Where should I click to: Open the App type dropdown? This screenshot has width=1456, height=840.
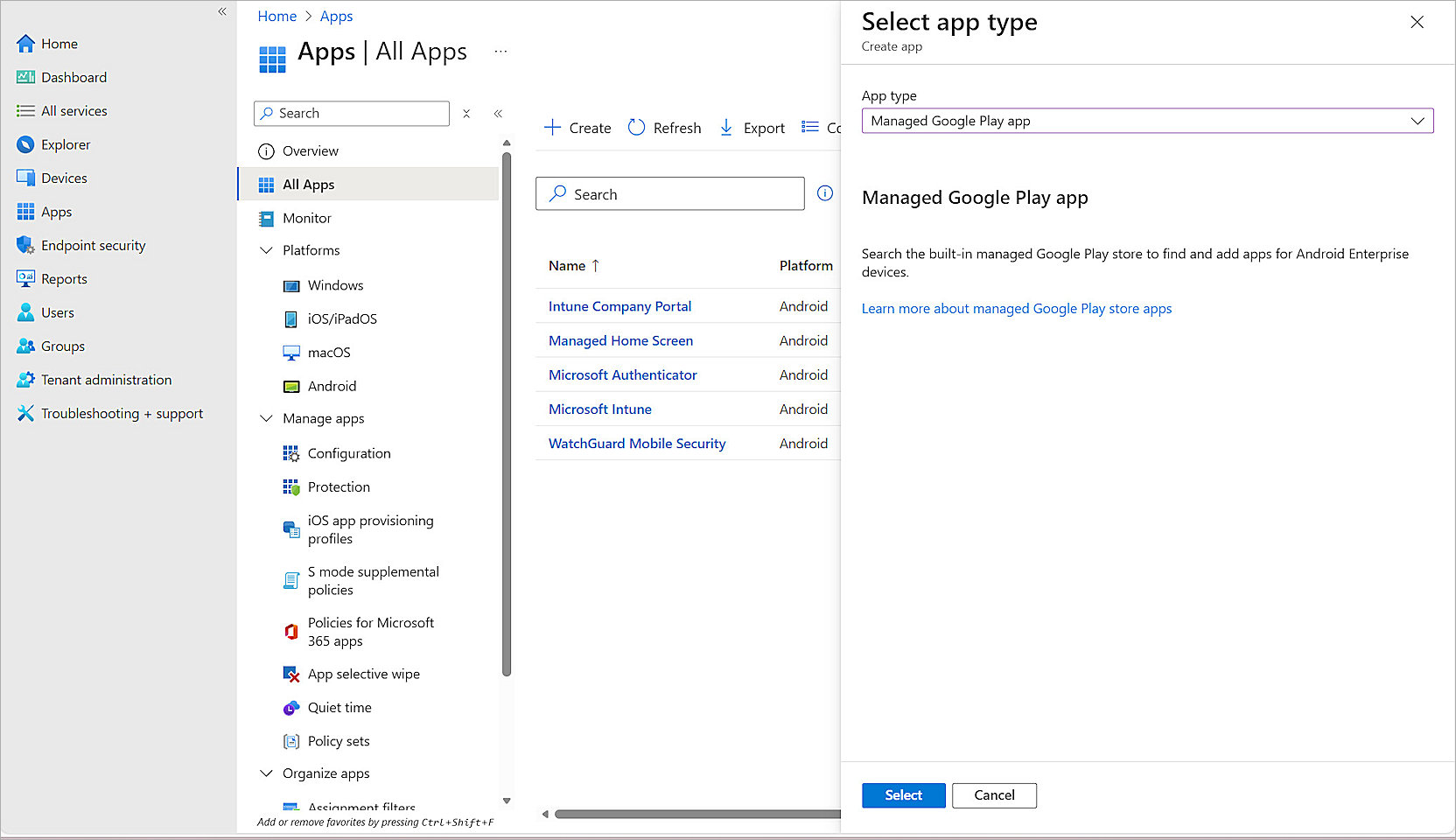[1417, 121]
